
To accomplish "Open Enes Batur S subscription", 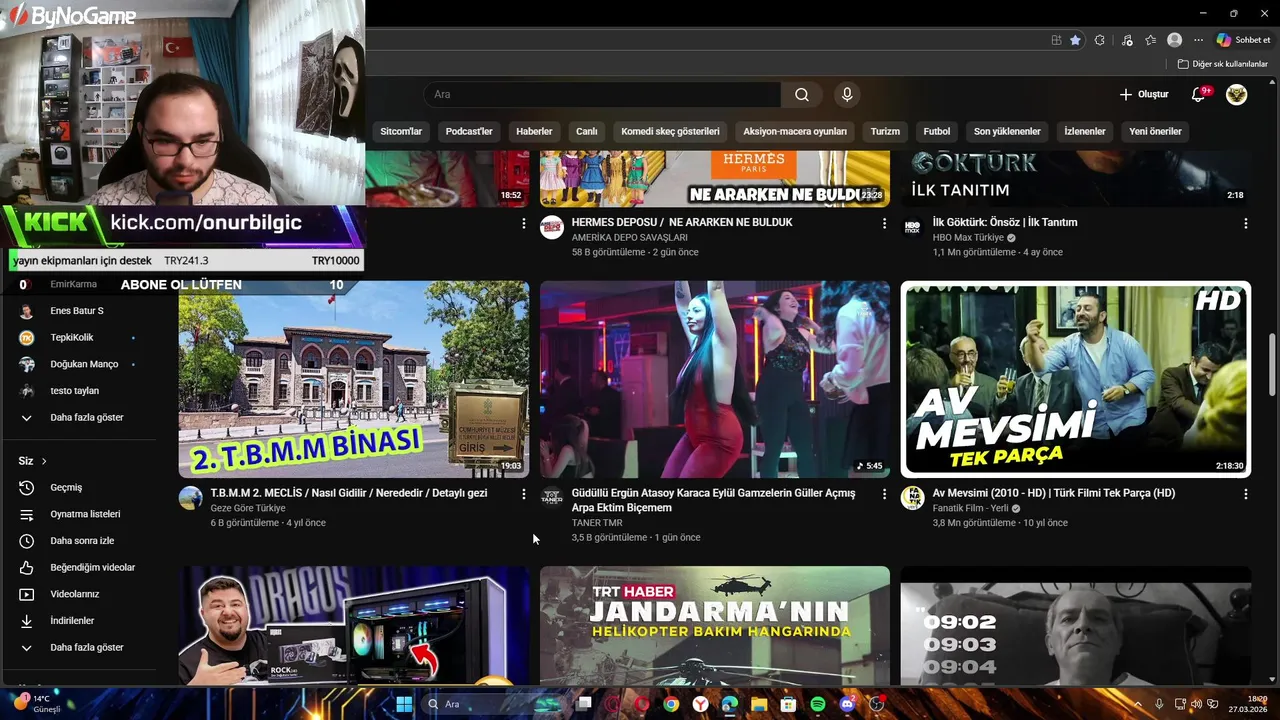I will pyautogui.click(x=77, y=311).
